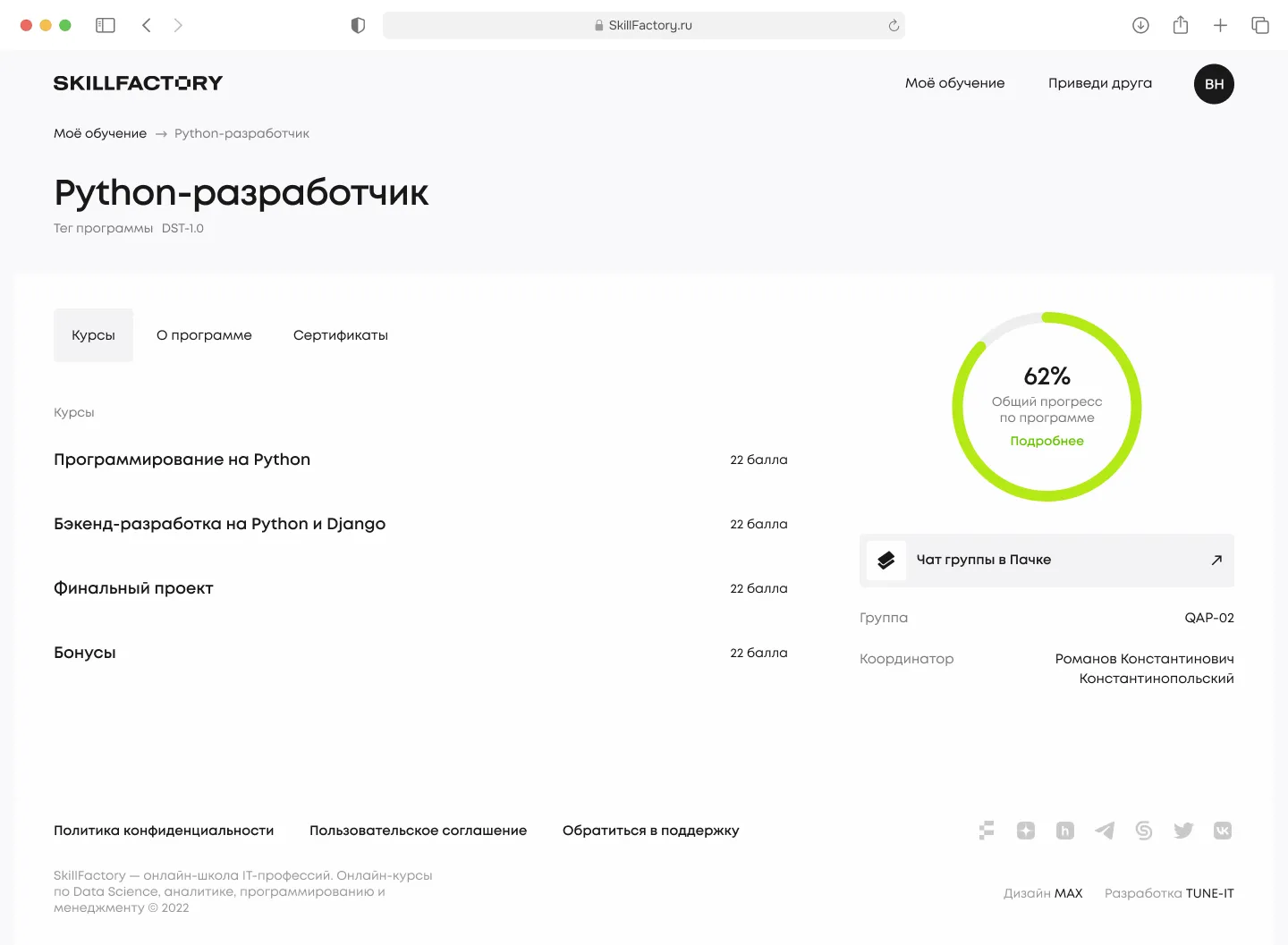Screen dimensions: 1288x945
Task: Open the privacy shield report icon
Action: pyautogui.click(x=358, y=25)
